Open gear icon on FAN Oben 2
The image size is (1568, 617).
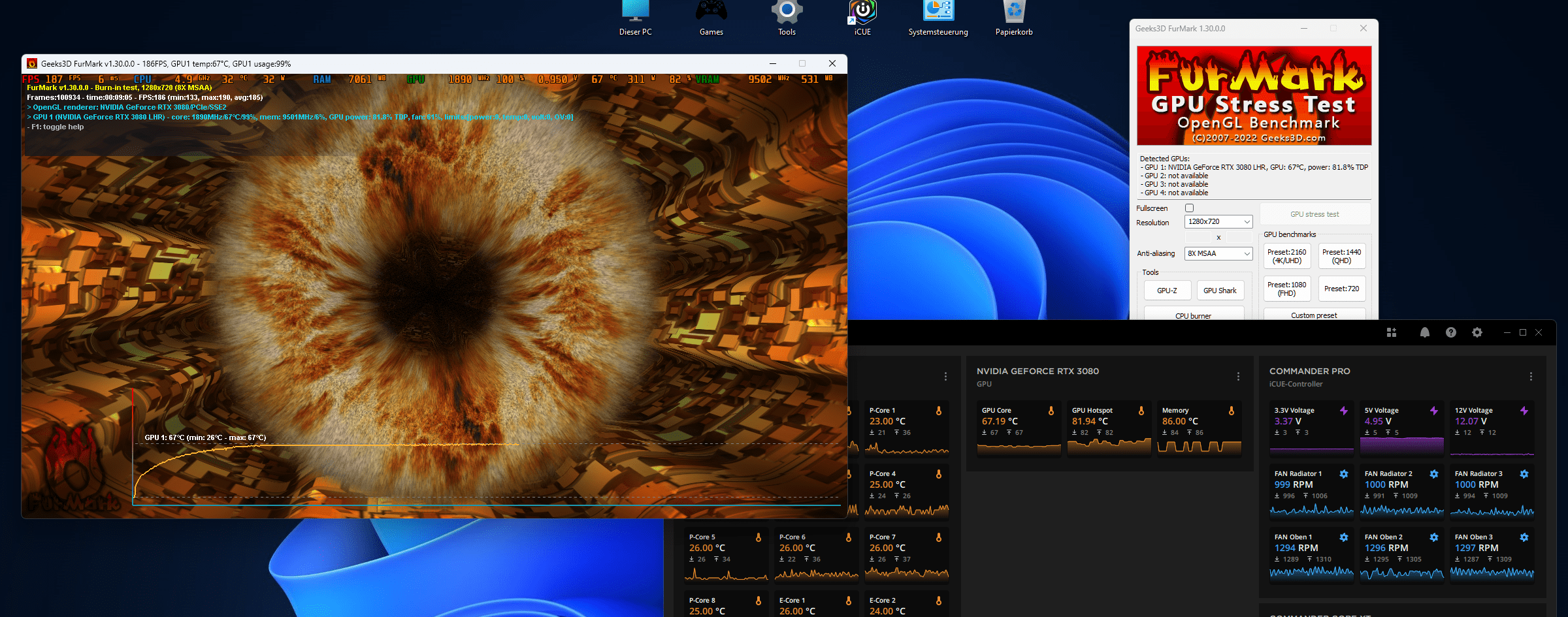1434,537
